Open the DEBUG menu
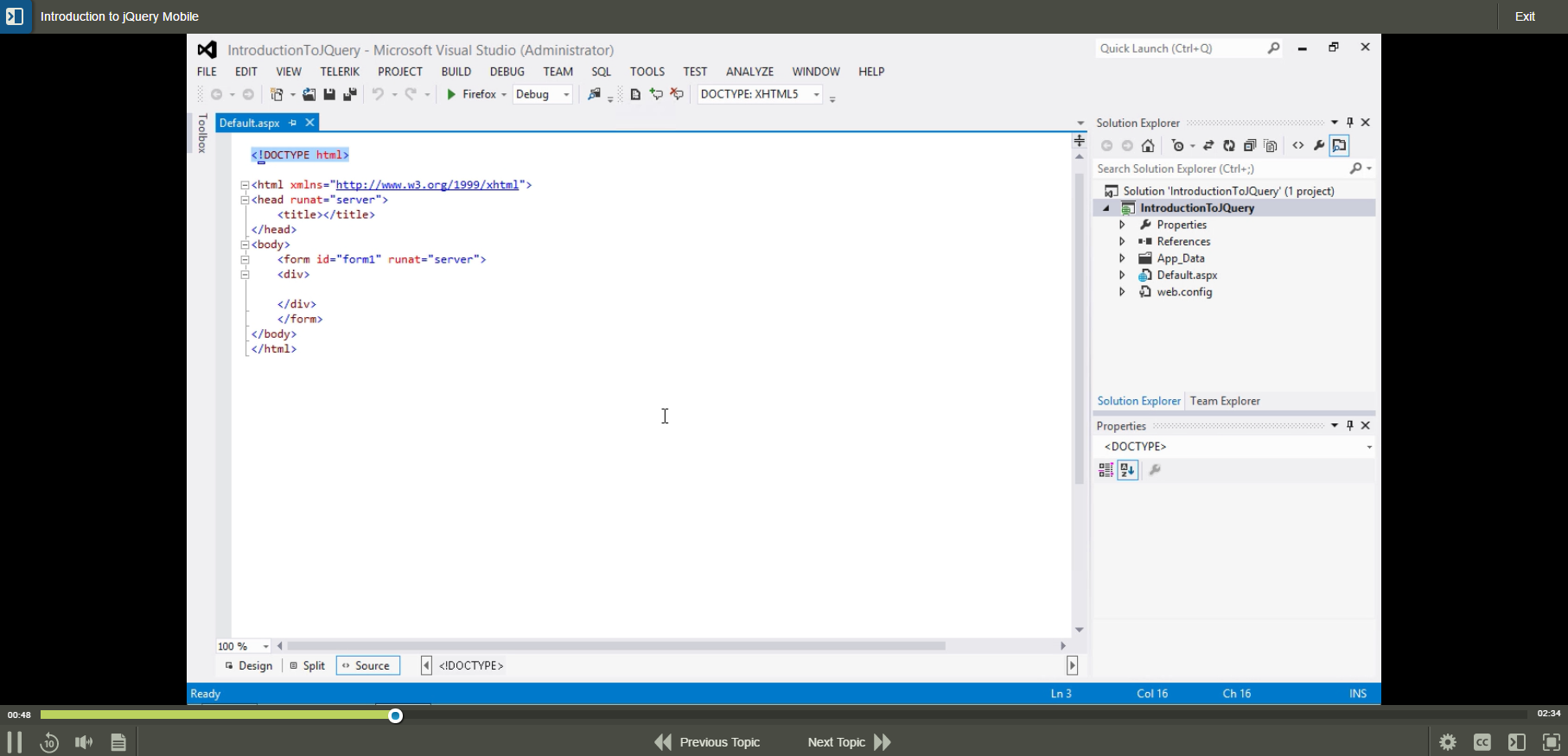 [507, 72]
